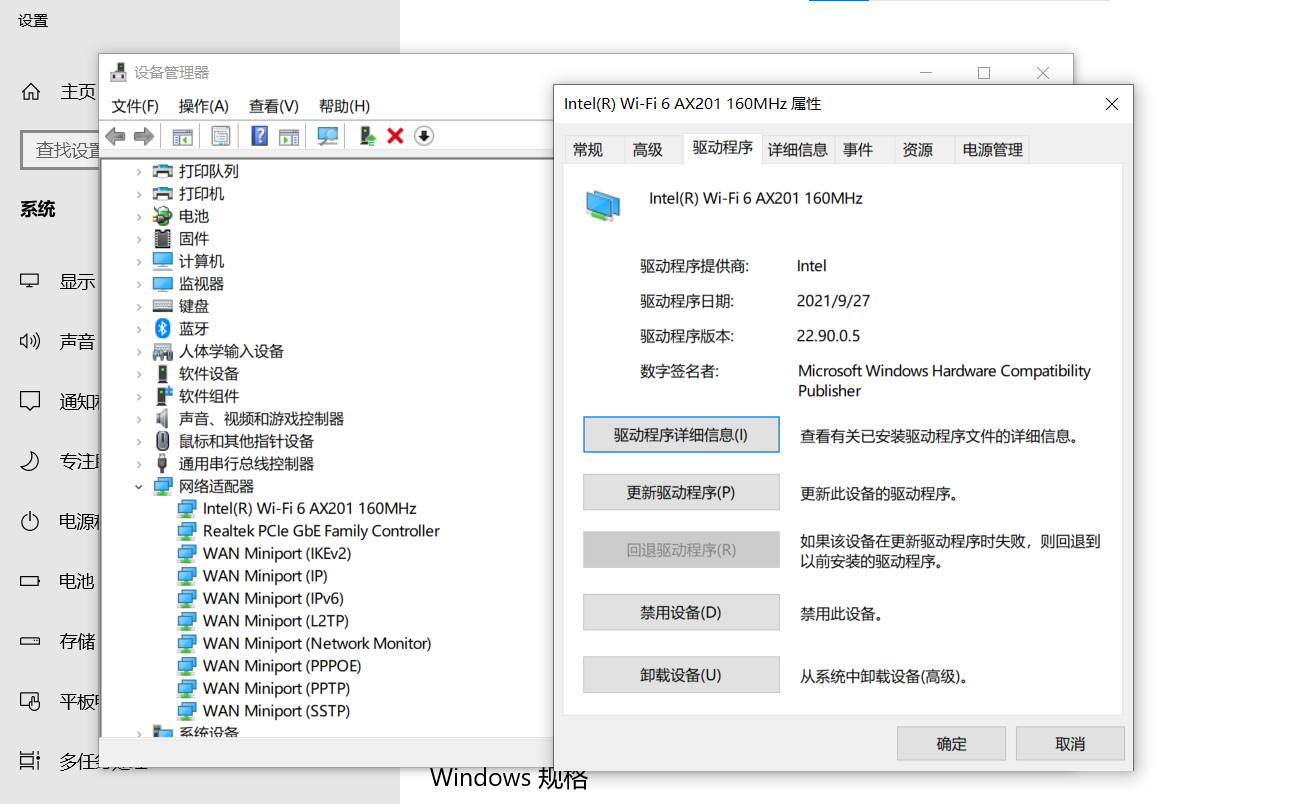The image size is (1306, 804).
Task: Switch to the 电源管理 tab
Action: [992, 150]
